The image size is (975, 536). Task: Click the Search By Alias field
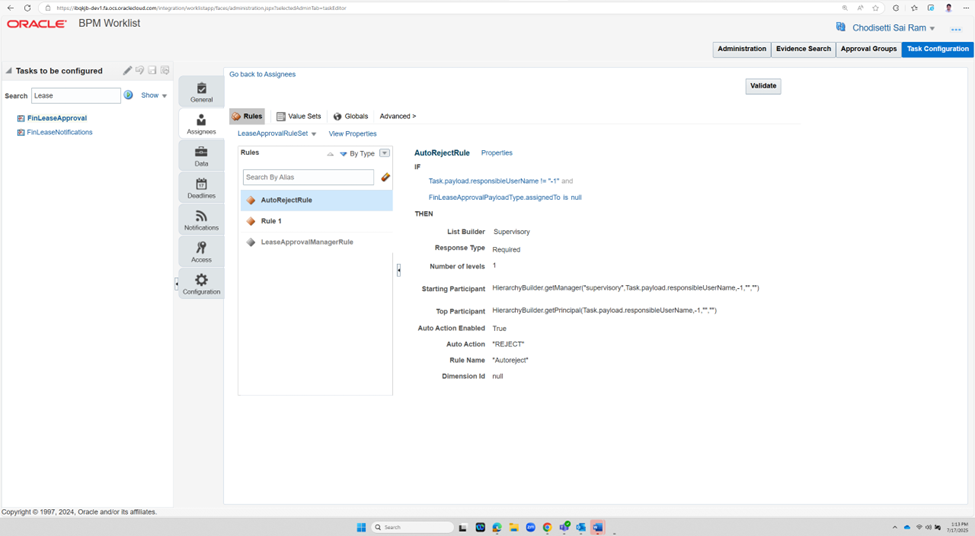[x=308, y=177]
